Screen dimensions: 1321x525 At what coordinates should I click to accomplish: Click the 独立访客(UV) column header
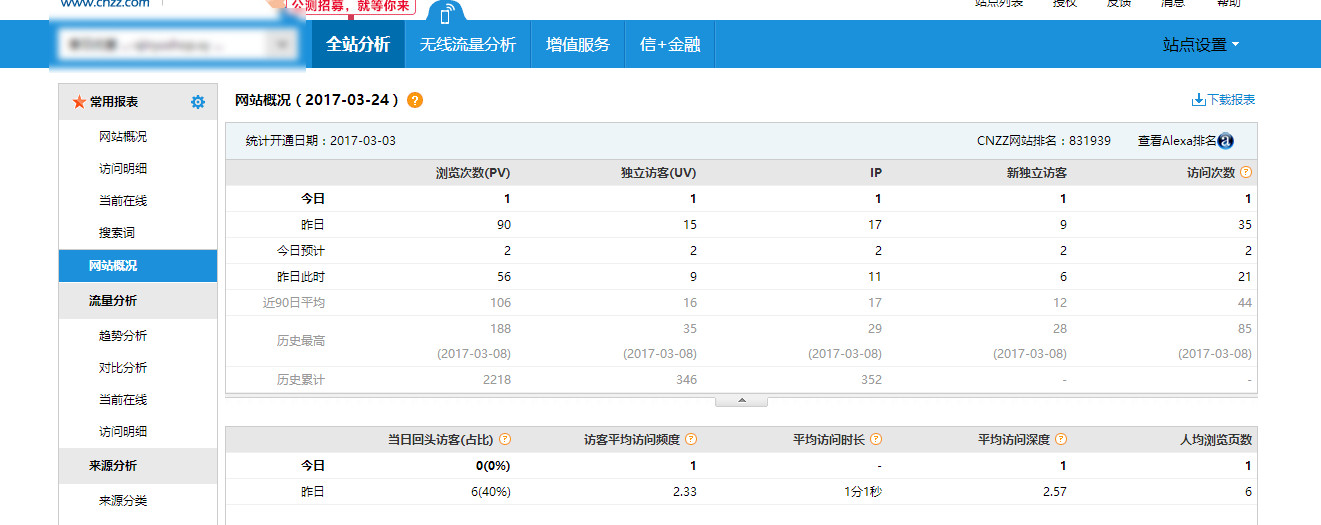click(x=659, y=173)
